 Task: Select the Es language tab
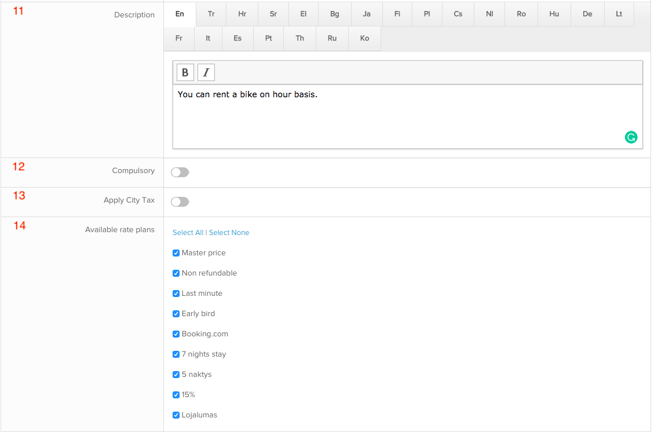pyautogui.click(x=238, y=39)
